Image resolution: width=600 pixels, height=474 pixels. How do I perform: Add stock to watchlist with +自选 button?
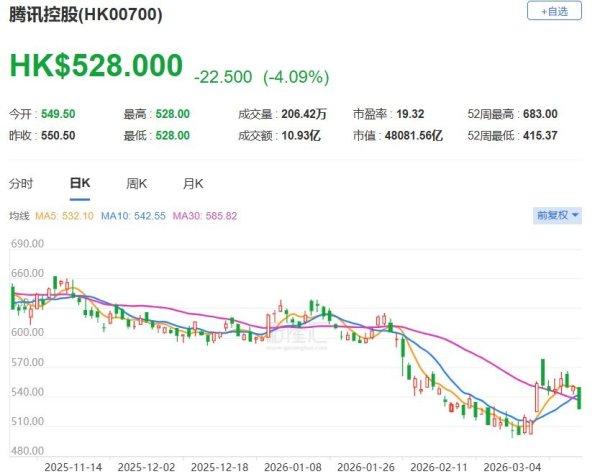click(554, 11)
